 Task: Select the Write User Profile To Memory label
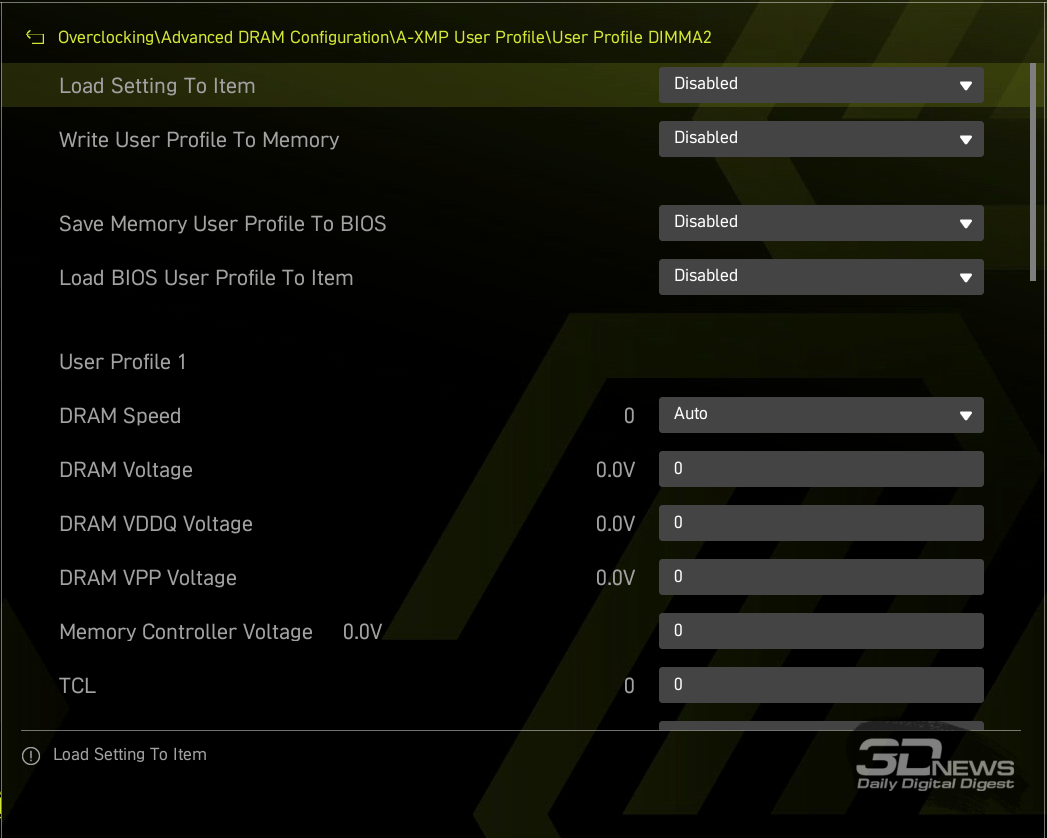coord(199,140)
